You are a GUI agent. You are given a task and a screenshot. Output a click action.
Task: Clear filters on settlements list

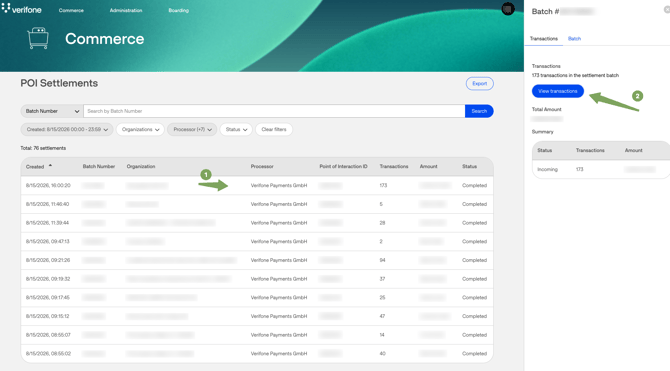click(x=274, y=130)
